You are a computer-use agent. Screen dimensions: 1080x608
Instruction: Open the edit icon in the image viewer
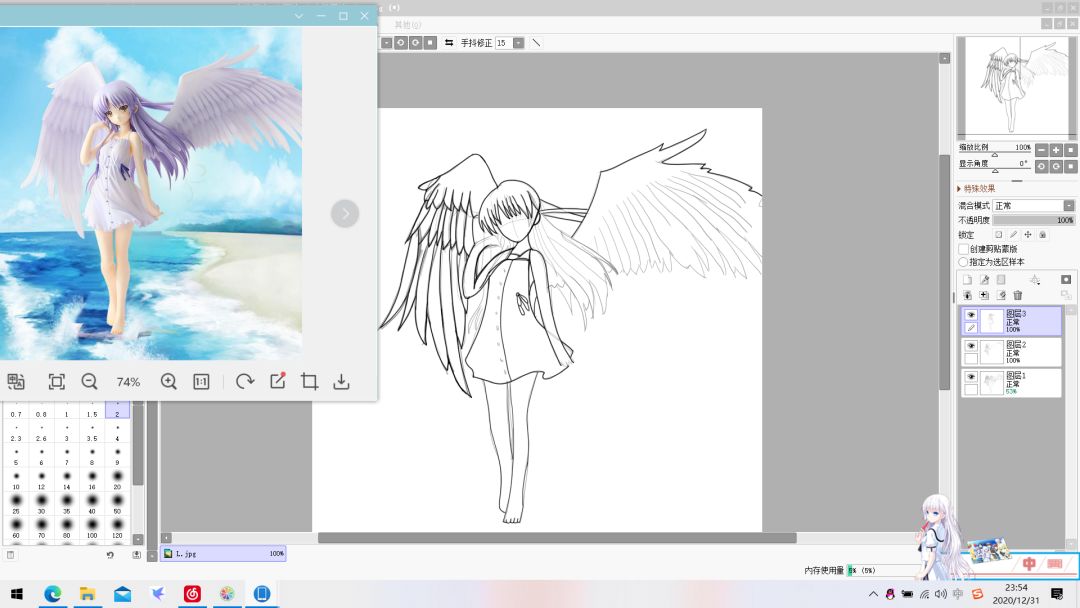(x=278, y=381)
